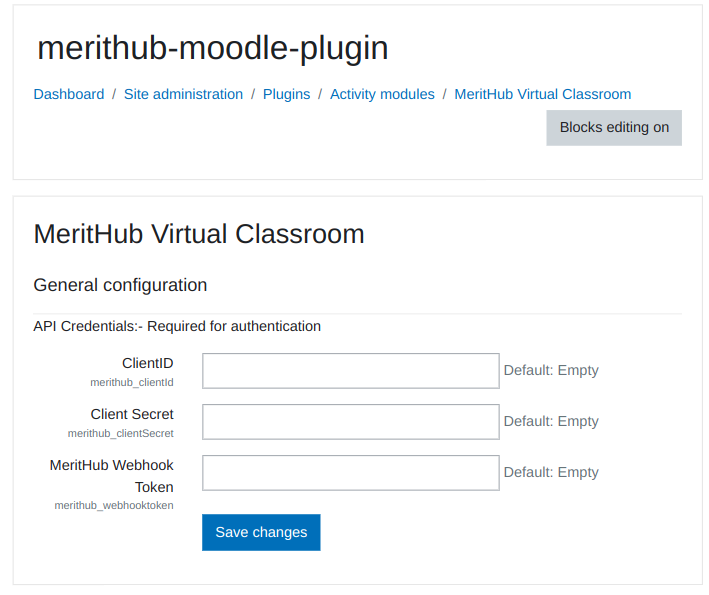Click MeritHub Virtual Classroom breadcrumb link
709x595 pixels.
pyautogui.click(x=542, y=94)
